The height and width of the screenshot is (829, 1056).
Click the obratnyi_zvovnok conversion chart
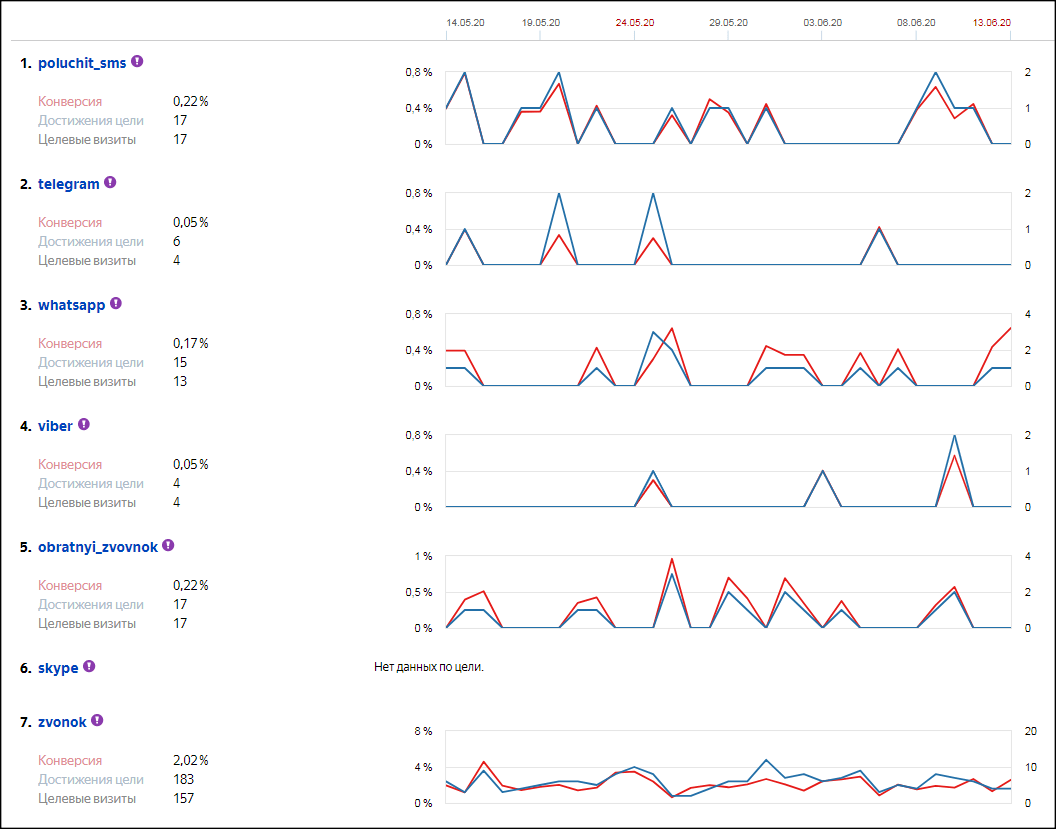tap(728, 595)
